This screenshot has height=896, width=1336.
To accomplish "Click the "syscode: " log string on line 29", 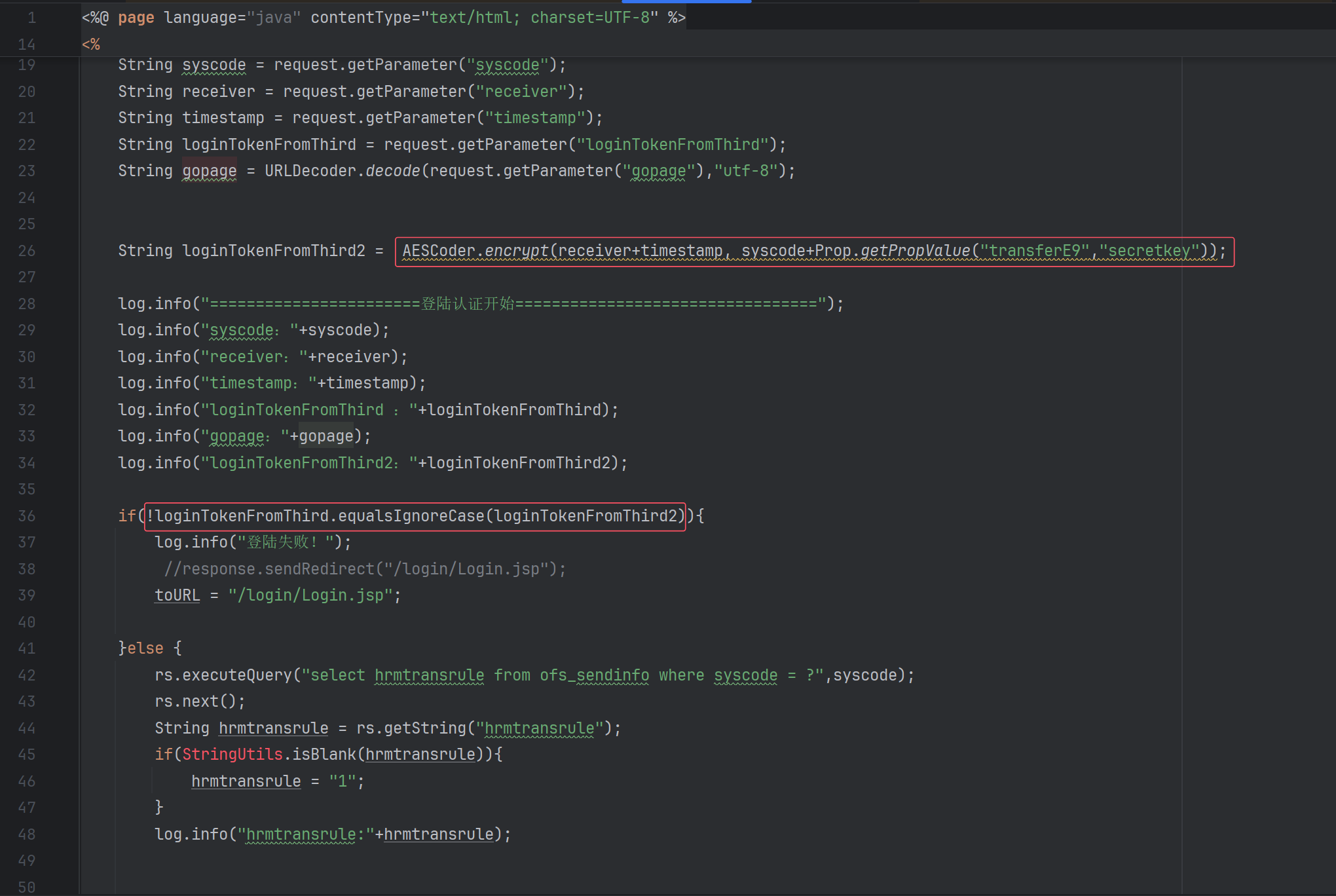I will tap(249, 330).
